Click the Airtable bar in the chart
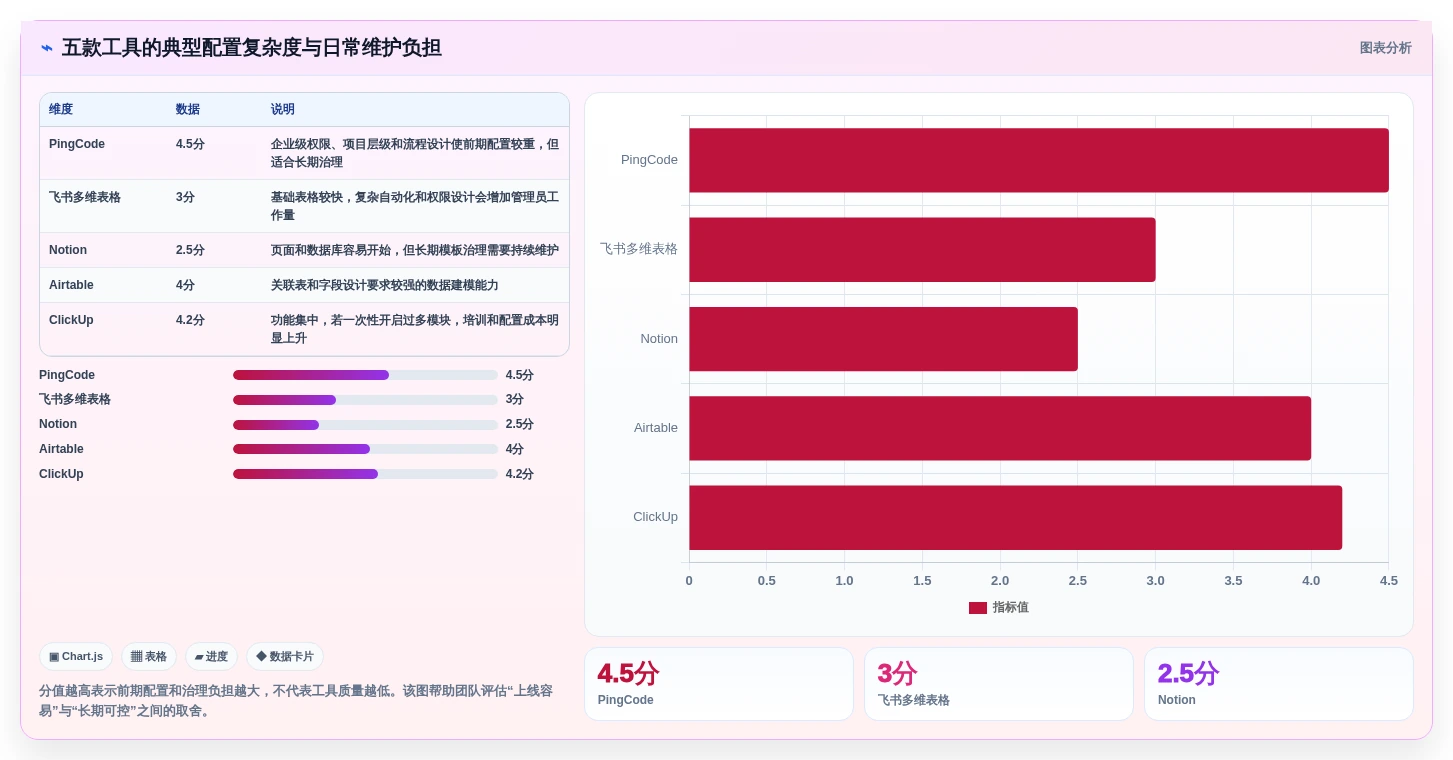Screen dimensions: 1453x760 (1000, 428)
